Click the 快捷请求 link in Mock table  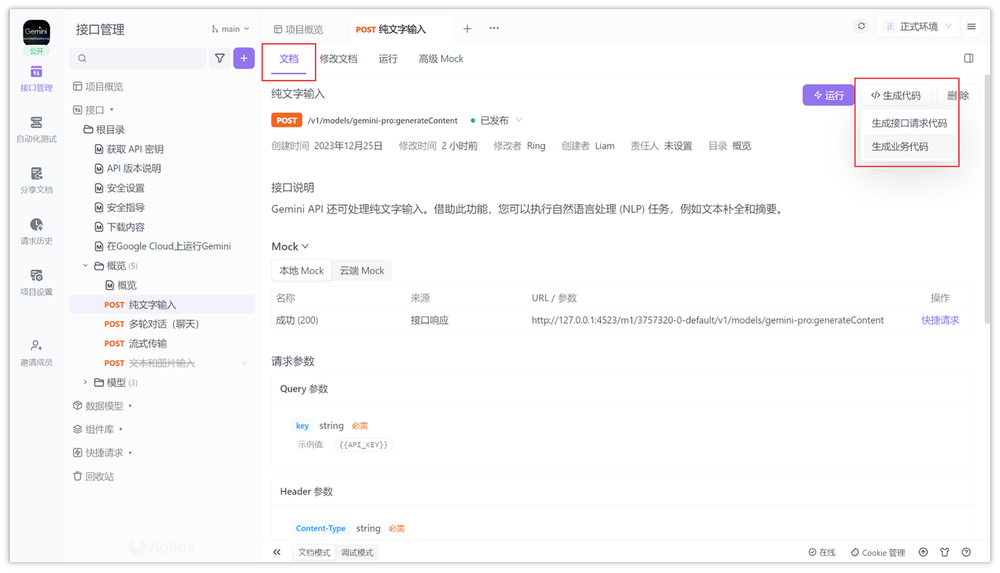pos(940,320)
